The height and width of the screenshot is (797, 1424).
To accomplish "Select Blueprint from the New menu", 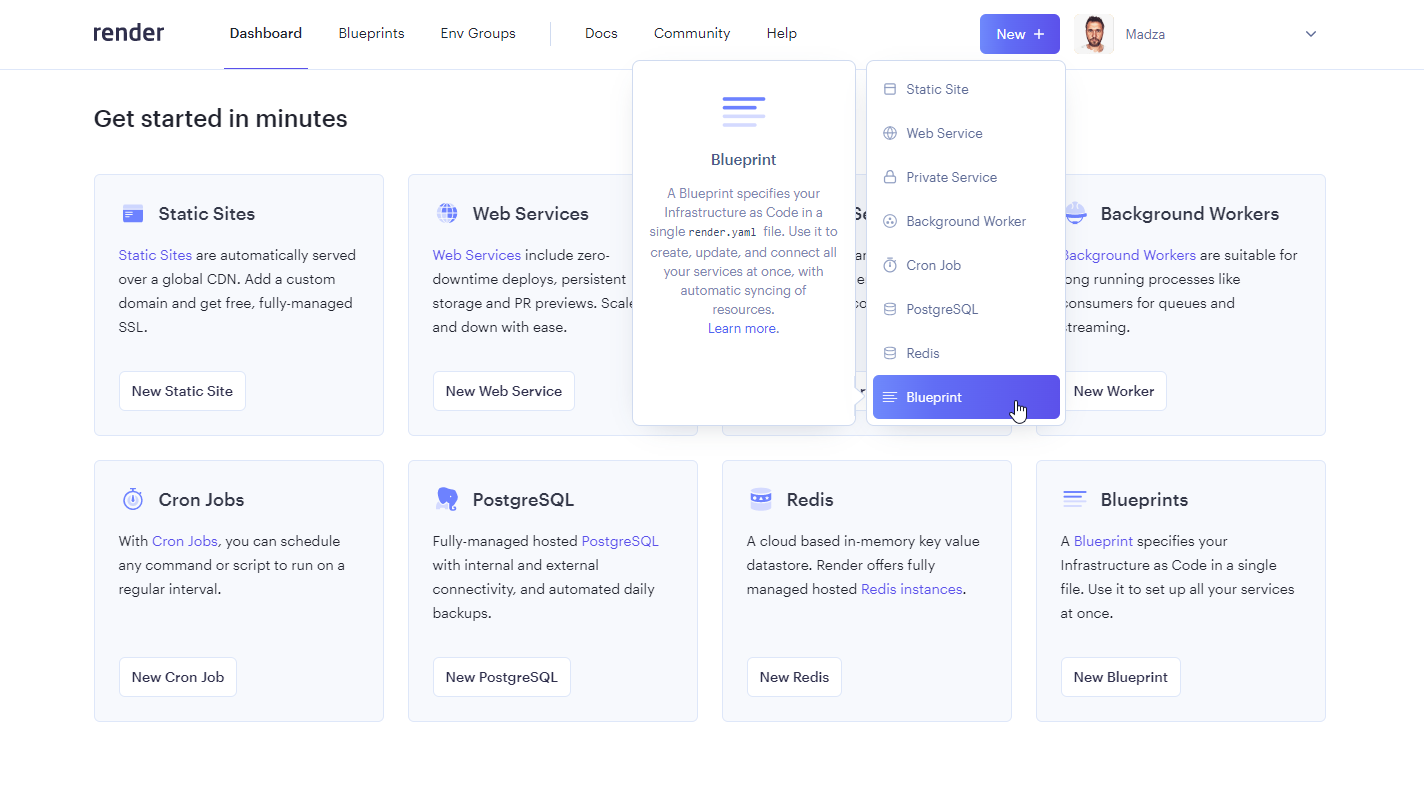I will [x=933, y=397].
